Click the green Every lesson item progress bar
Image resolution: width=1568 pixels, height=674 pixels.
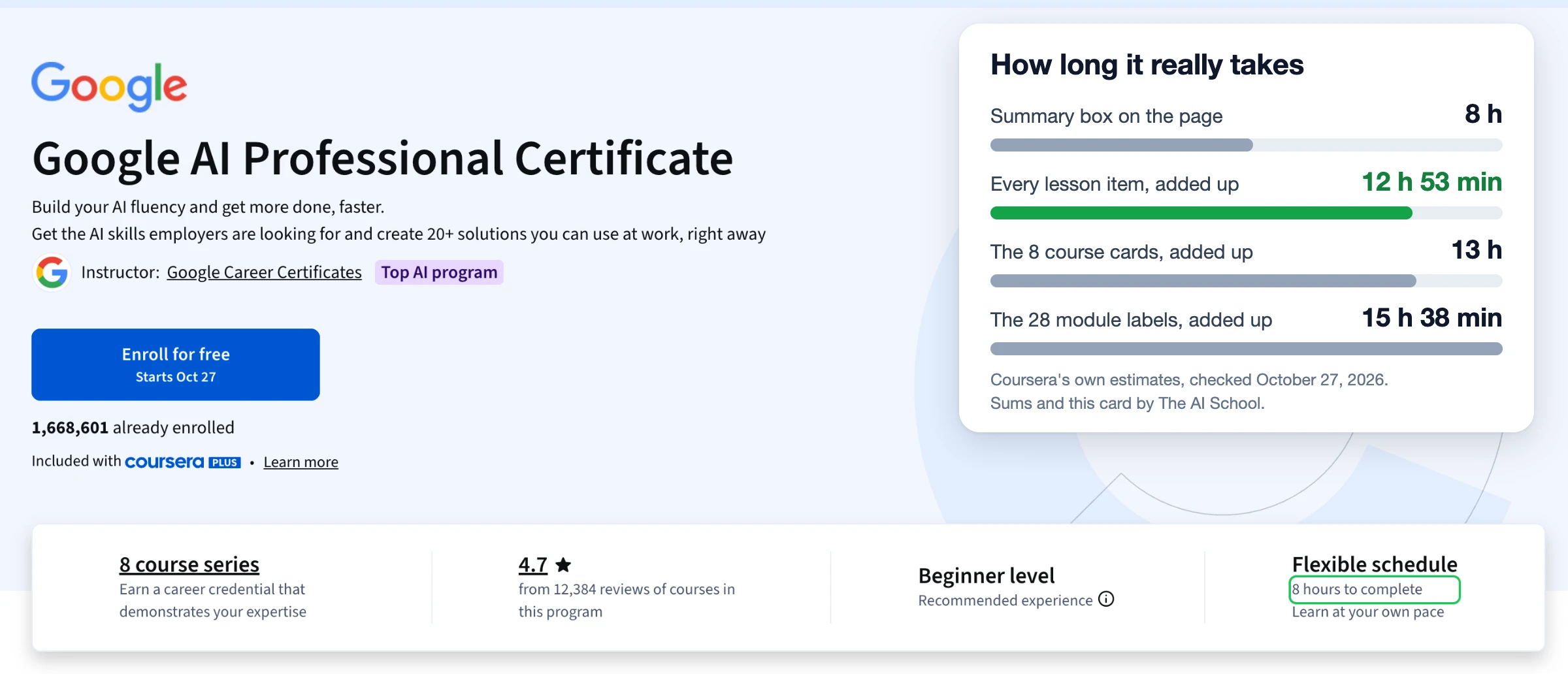click(1246, 213)
